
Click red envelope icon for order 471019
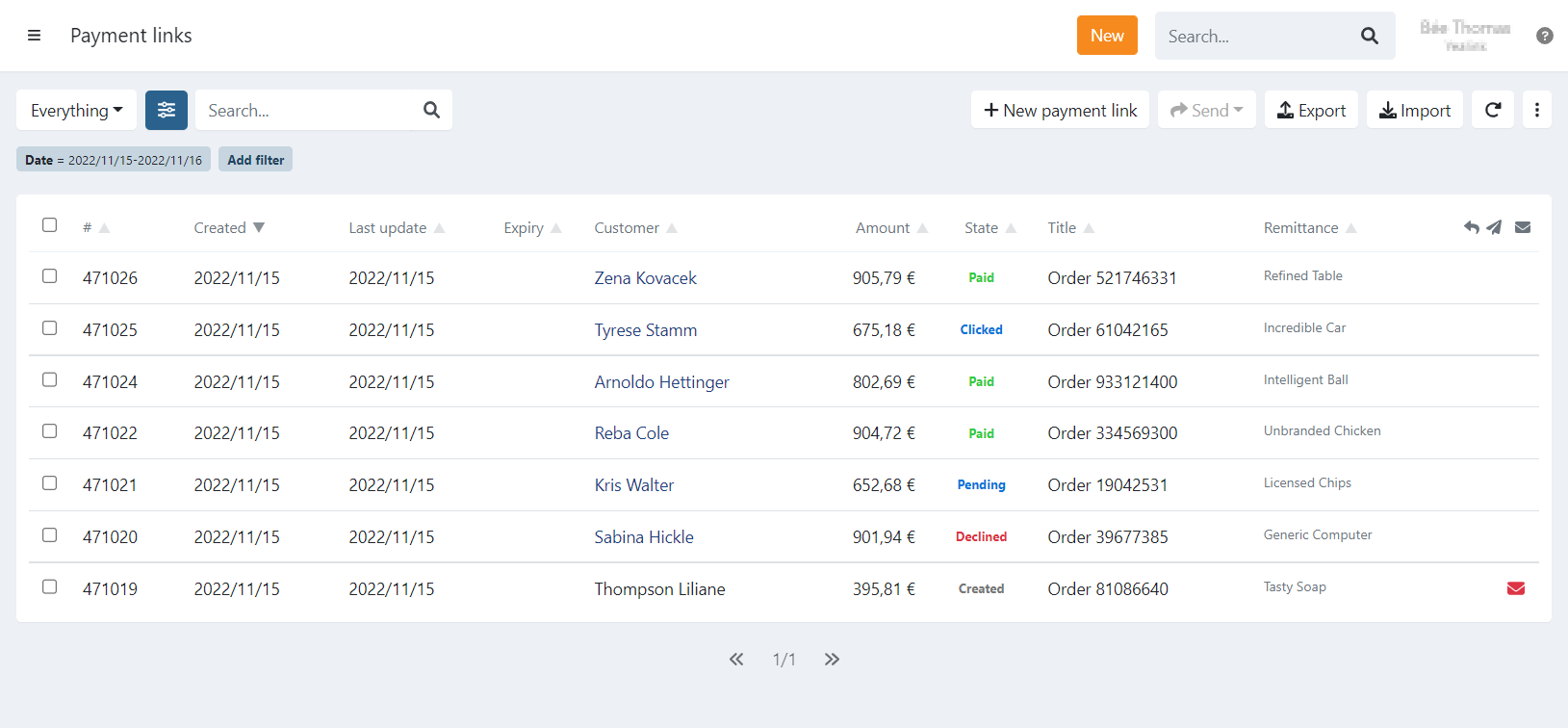tap(1515, 588)
